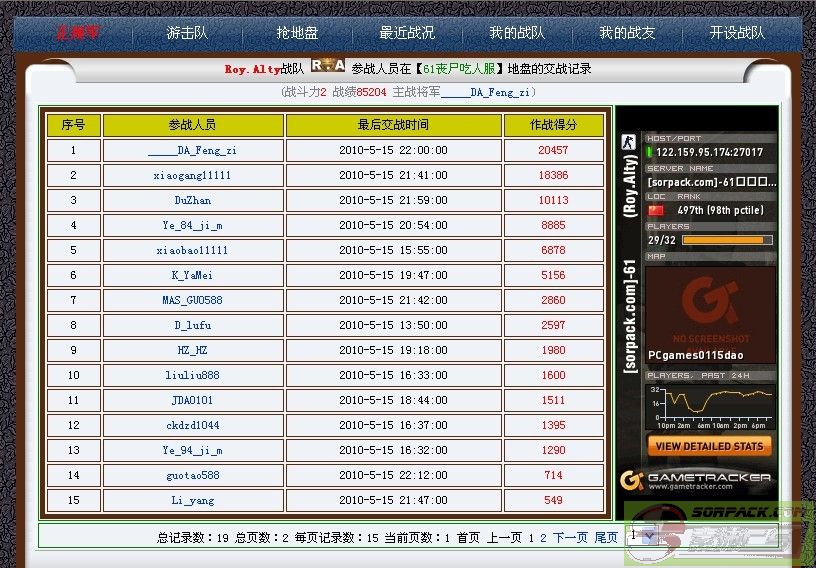This screenshot has height=568, width=816.
Task: Click the green server status indicator
Action: (x=650, y=153)
